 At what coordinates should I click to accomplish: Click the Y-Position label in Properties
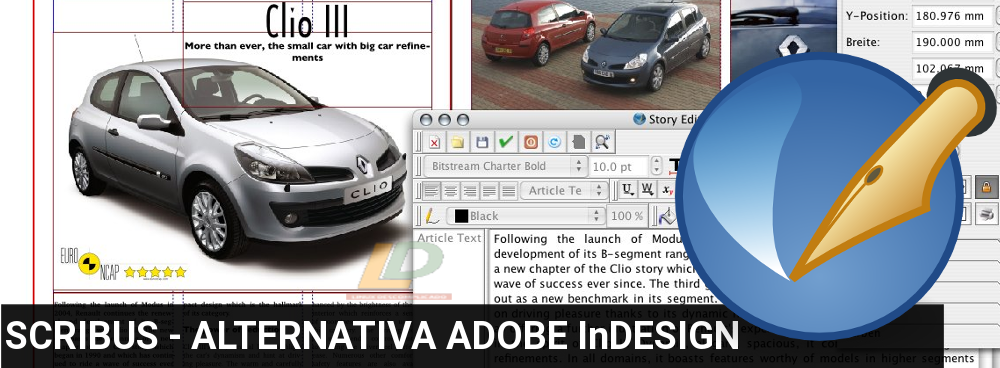point(876,16)
